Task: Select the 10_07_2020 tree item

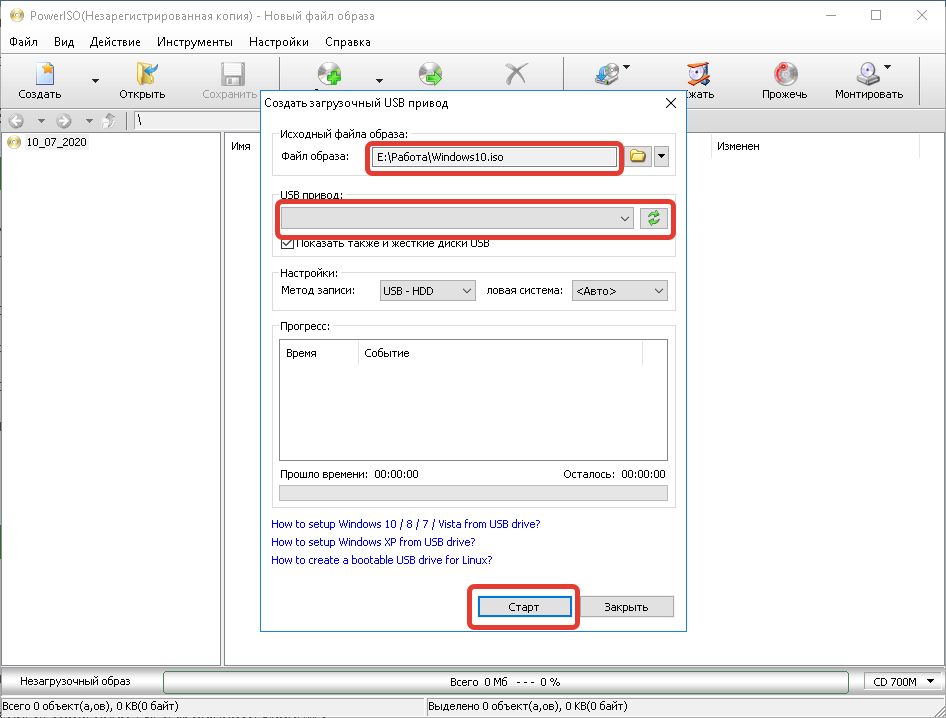Action: tap(57, 142)
